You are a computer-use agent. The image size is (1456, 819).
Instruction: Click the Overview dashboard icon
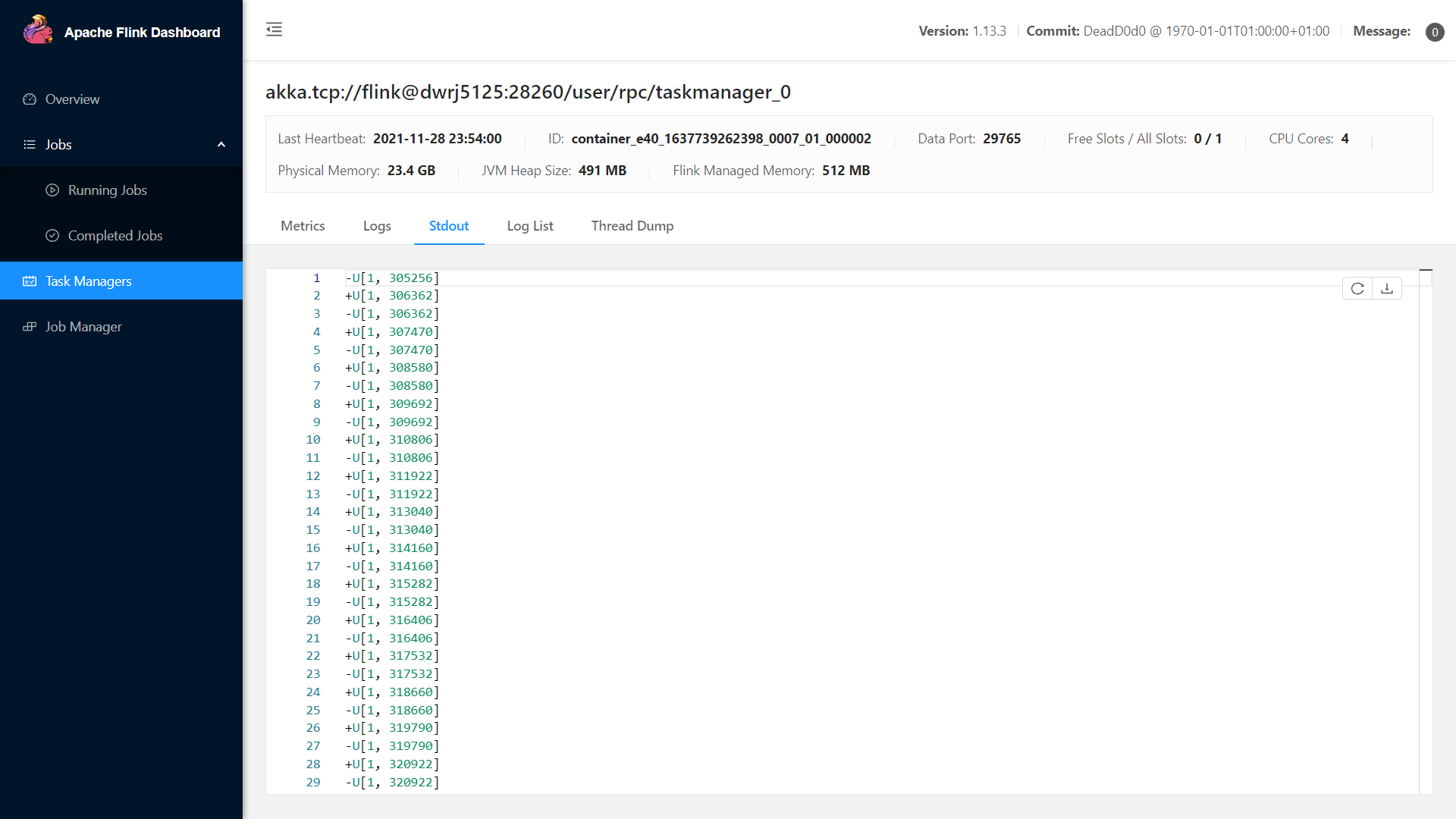tap(30, 99)
